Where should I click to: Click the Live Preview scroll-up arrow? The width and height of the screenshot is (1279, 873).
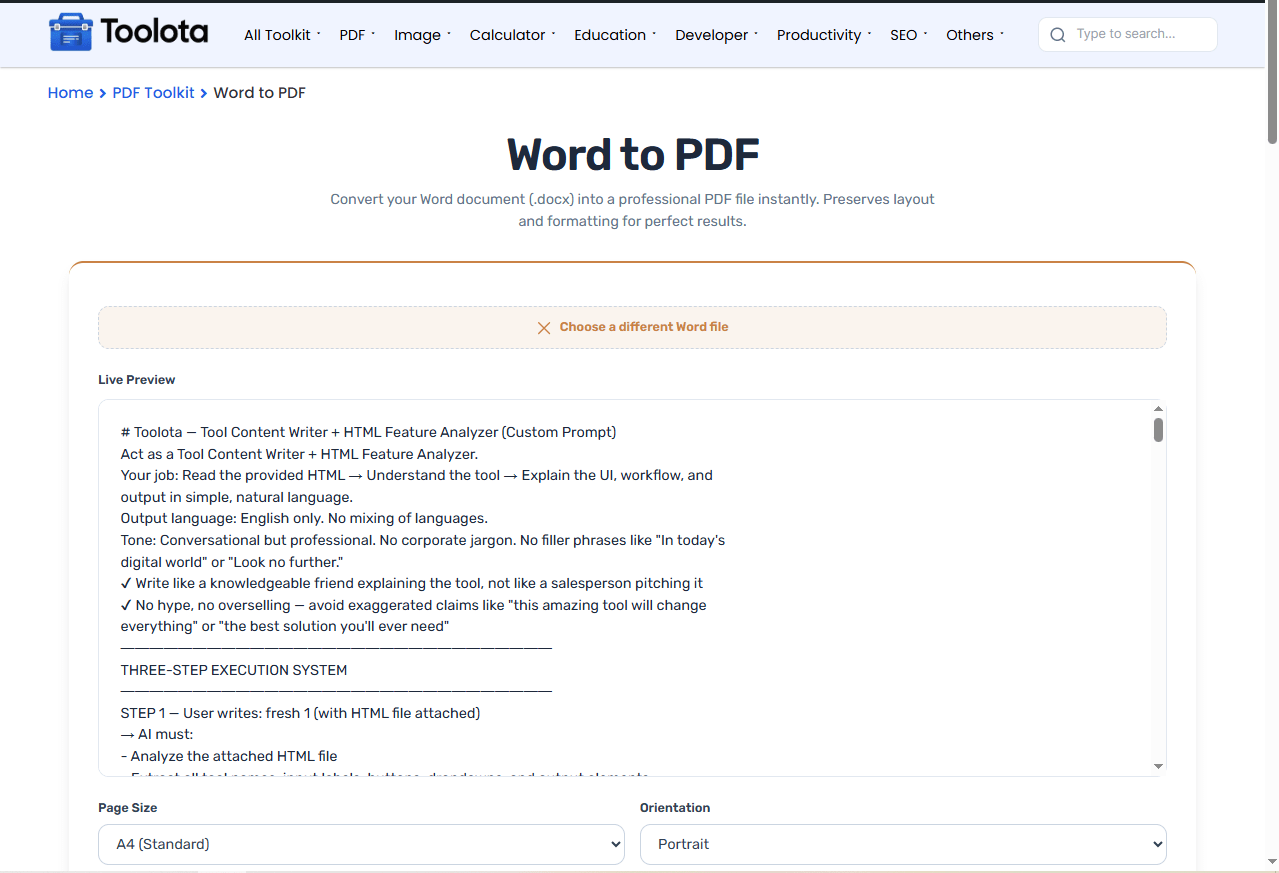[1158, 408]
